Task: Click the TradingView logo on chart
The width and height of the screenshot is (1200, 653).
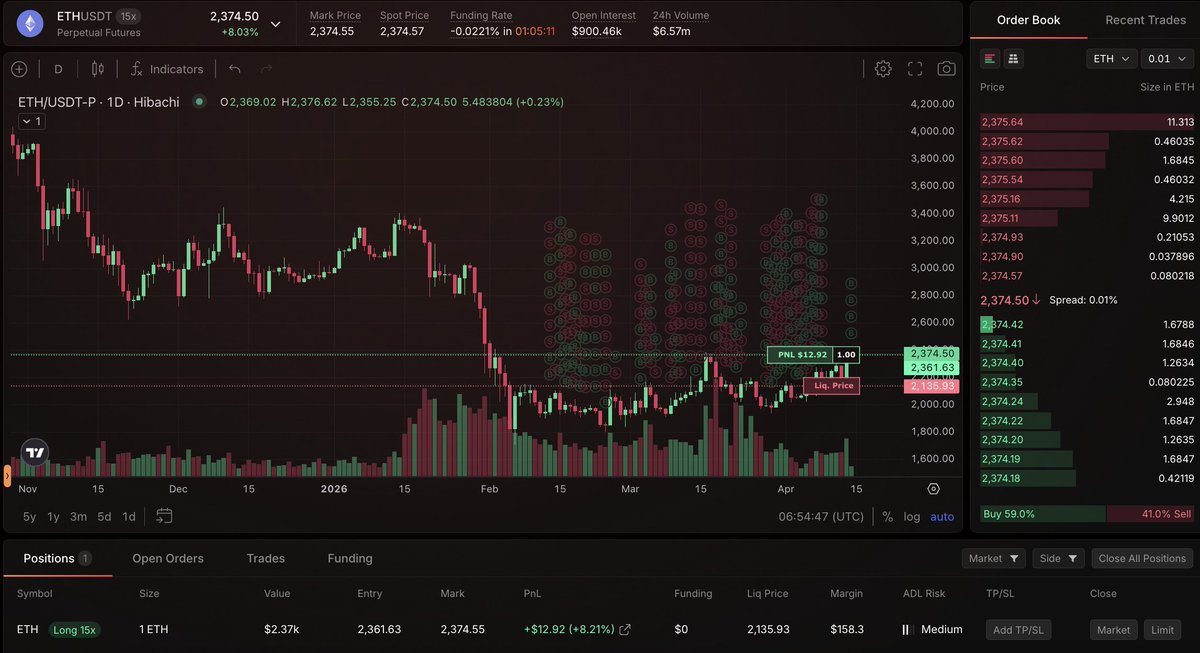Action: 35,453
